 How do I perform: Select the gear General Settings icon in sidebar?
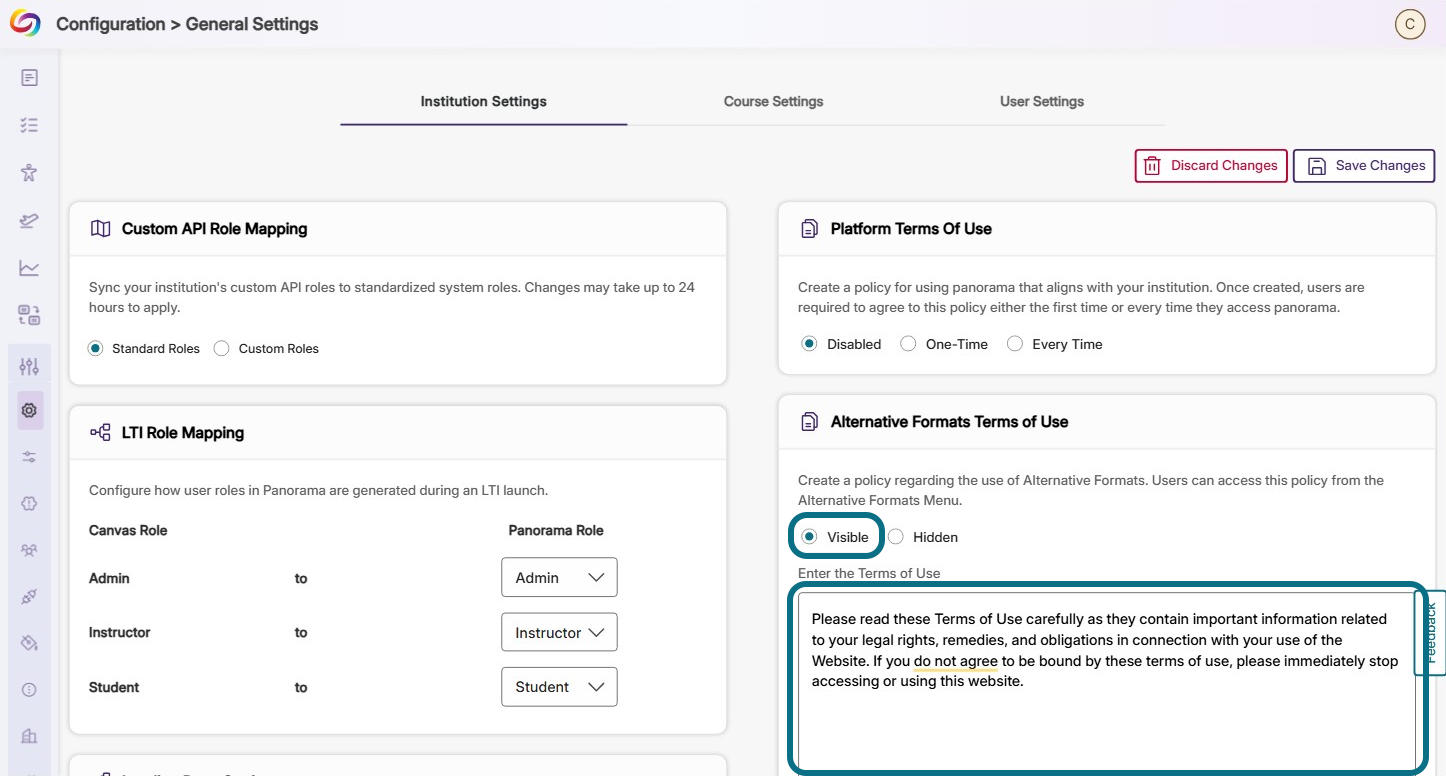coord(29,410)
